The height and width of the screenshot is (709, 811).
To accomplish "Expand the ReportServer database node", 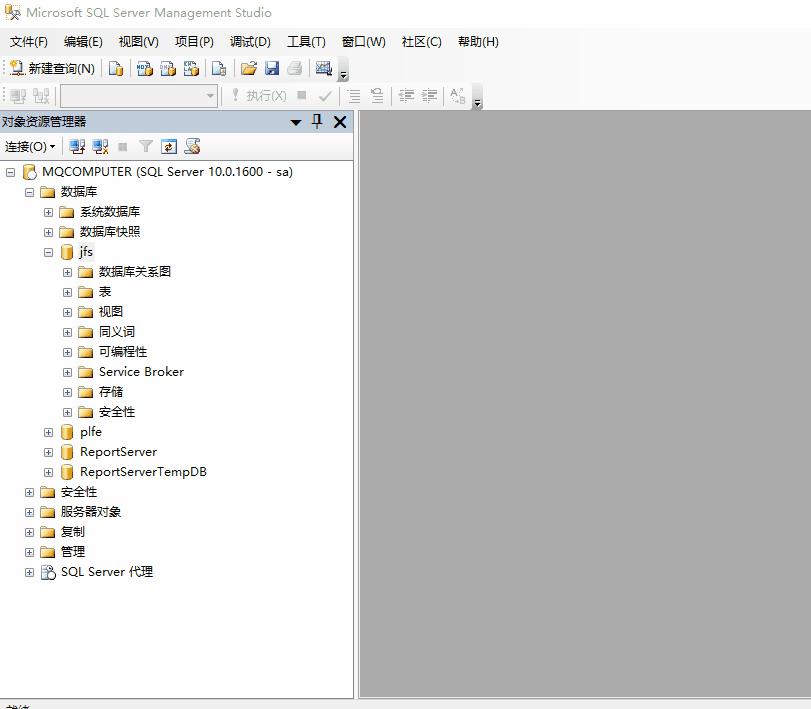I will click(49, 451).
